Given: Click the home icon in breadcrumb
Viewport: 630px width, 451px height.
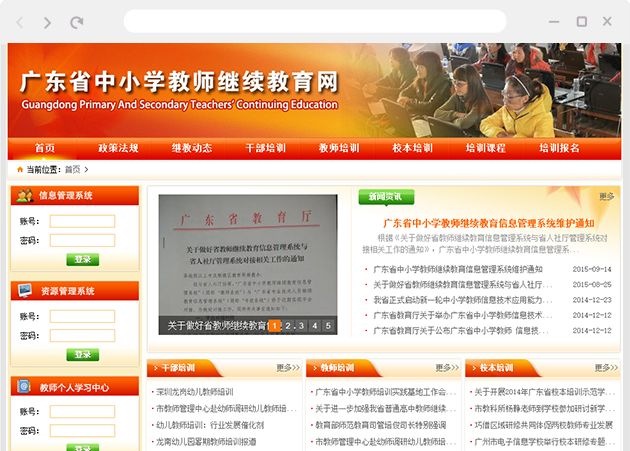Looking at the screenshot, I should coord(18,169).
